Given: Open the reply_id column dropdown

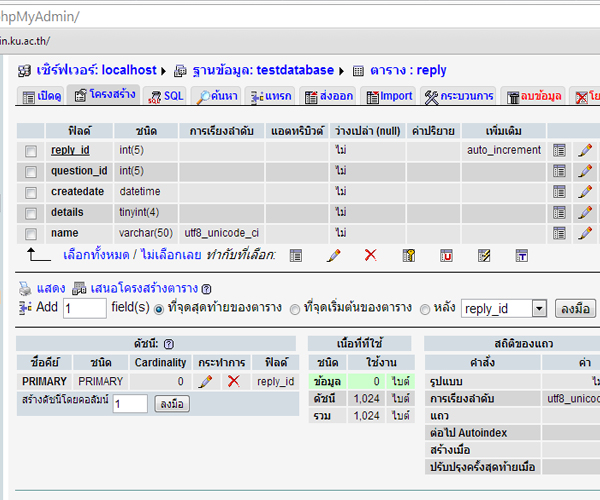Looking at the screenshot, I should [x=503, y=309].
